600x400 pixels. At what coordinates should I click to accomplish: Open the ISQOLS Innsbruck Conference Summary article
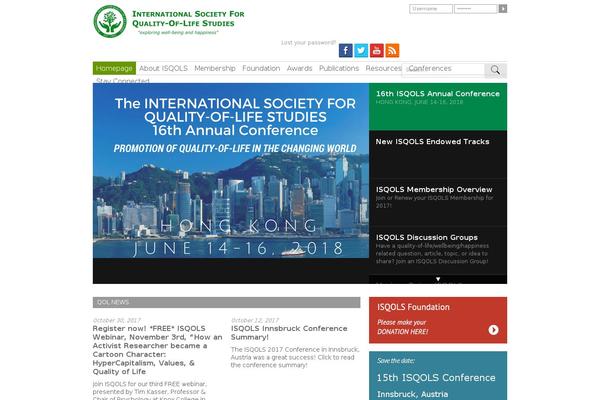coord(289,333)
